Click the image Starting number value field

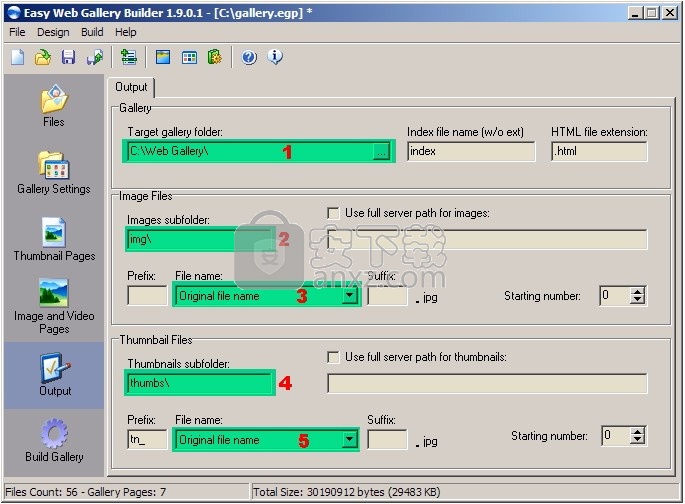pos(616,296)
